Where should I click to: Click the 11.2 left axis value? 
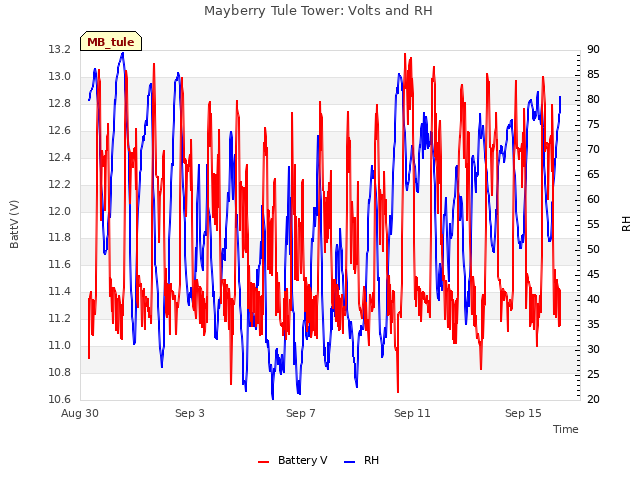(x=60, y=318)
